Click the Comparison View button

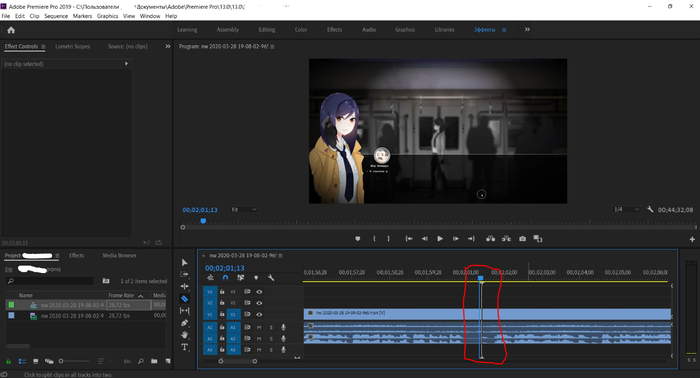538,239
